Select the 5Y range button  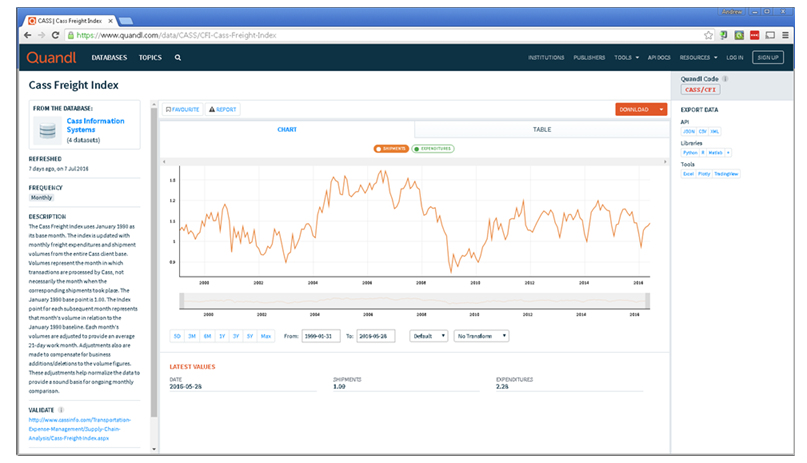point(250,336)
